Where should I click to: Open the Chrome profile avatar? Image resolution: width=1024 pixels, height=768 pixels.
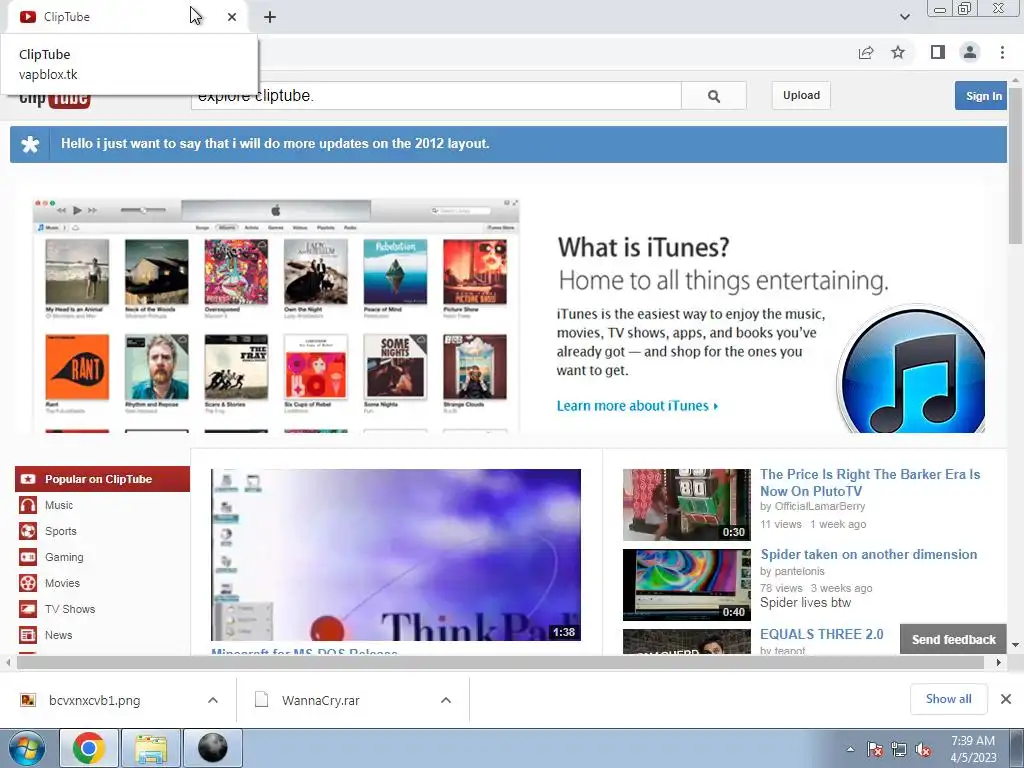pyautogui.click(x=970, y=52)
